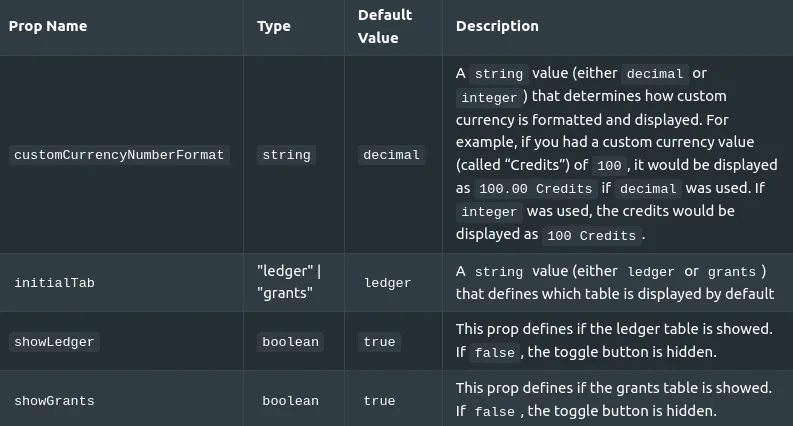Click the true default for showGrants

pyautogui.click(x=379, y=401)
